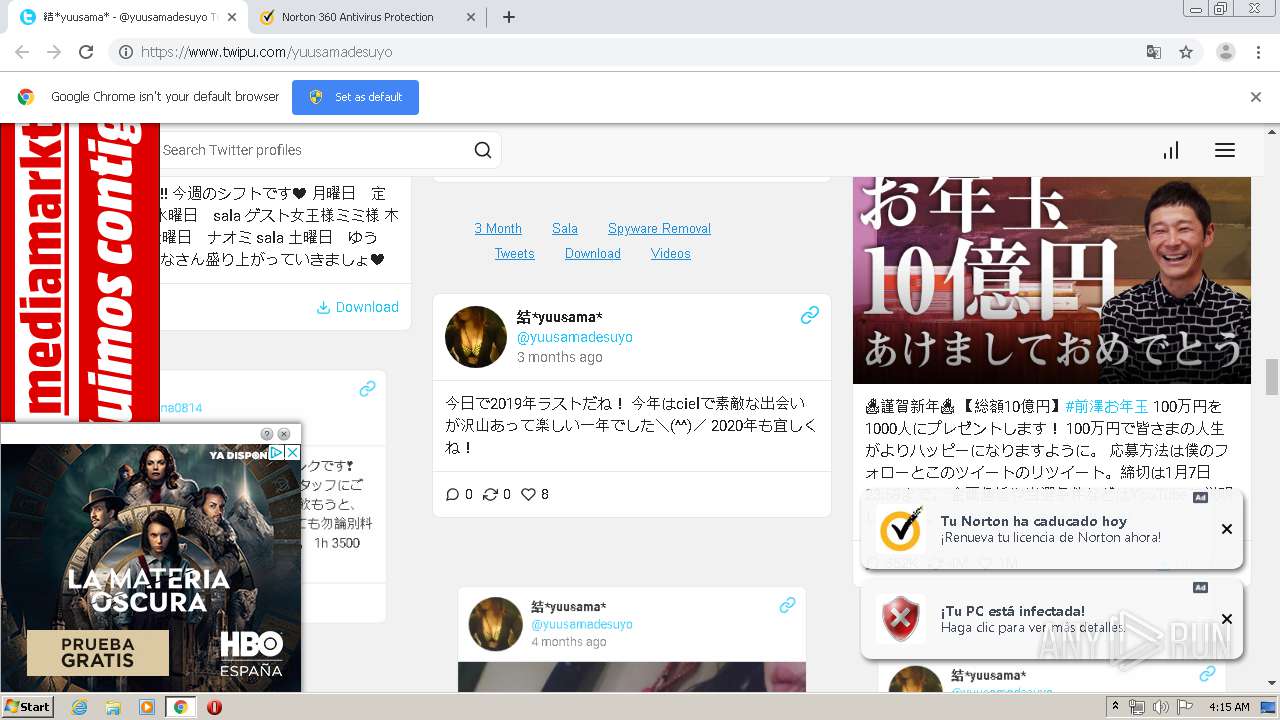This screenshot has width=1280, height=720.
Task: Click the link icon on the 4 months ago tweet
Action: pyautogui.click(x=787, y=605)
